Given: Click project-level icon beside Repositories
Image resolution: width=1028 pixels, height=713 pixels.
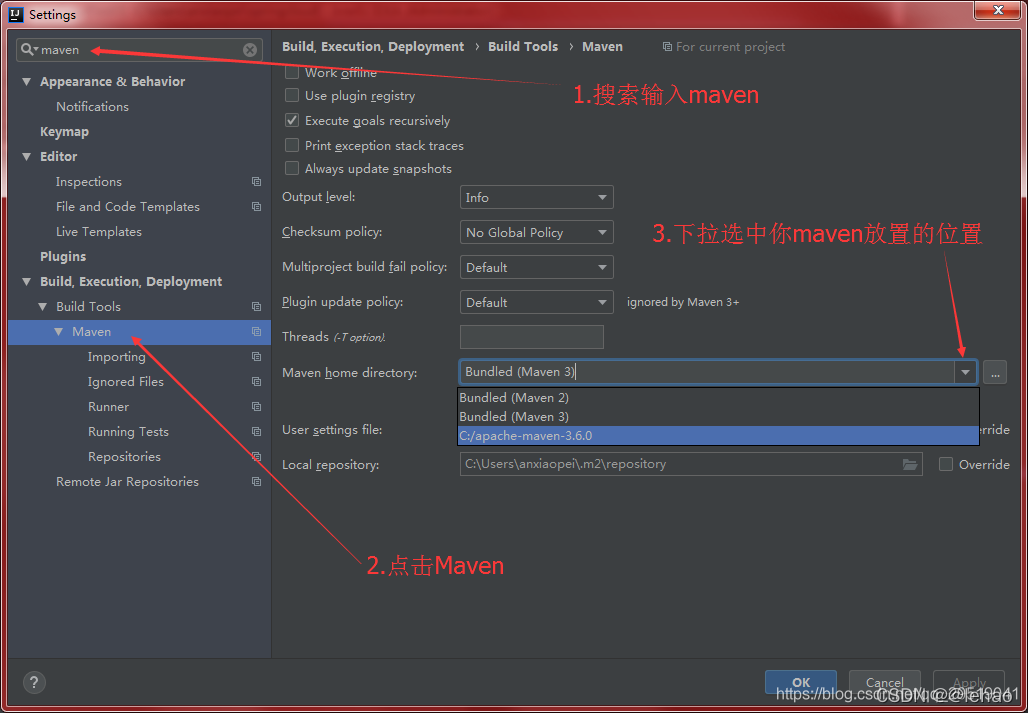Looking at the screenshot, I should click(256, 456).
